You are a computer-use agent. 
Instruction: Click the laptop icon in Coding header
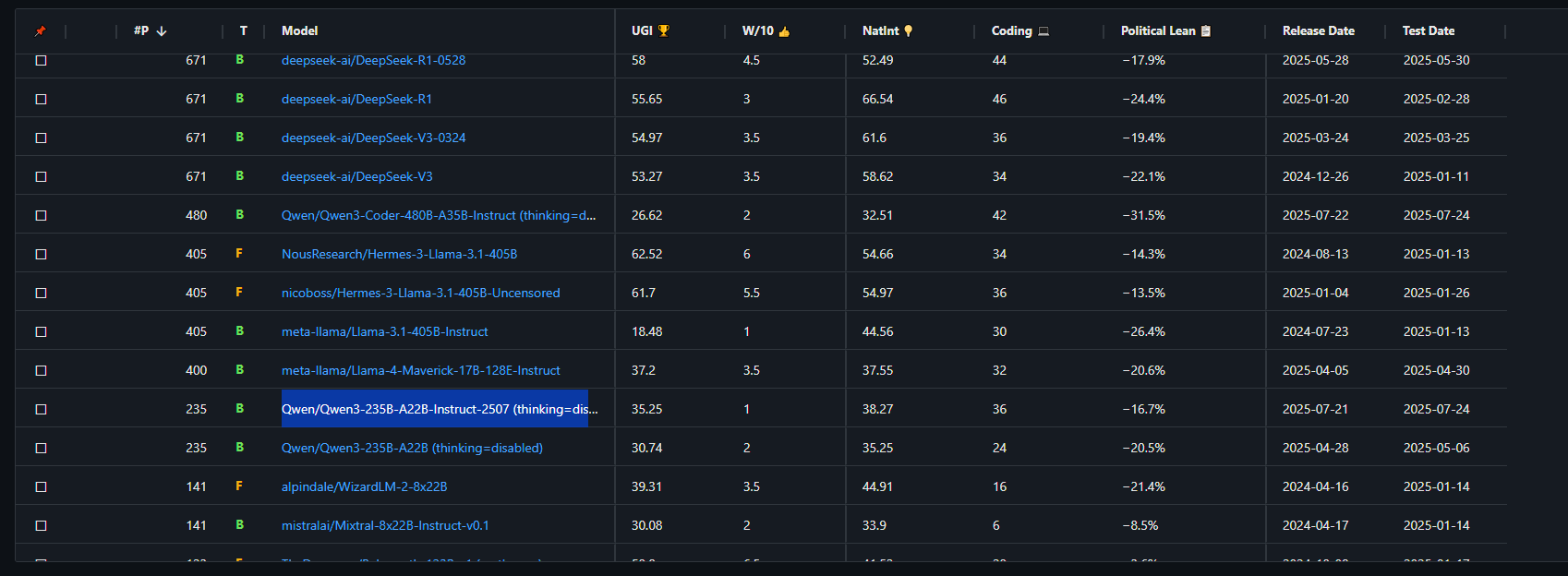coord(1043,31)
